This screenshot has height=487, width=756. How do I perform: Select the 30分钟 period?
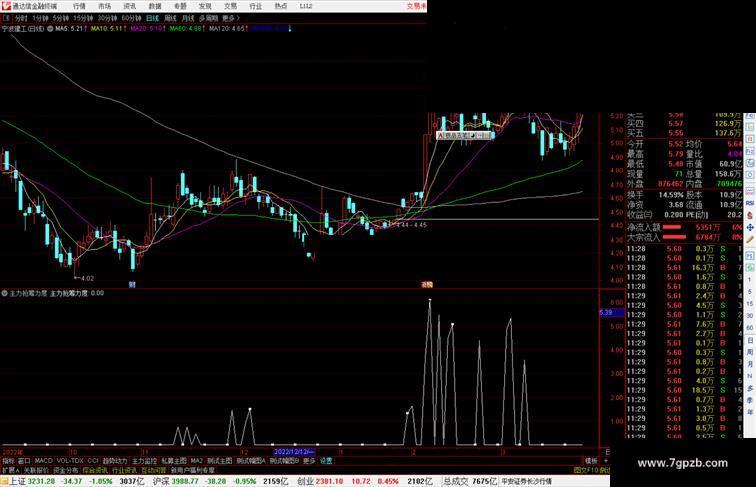(x=107, y=18)
